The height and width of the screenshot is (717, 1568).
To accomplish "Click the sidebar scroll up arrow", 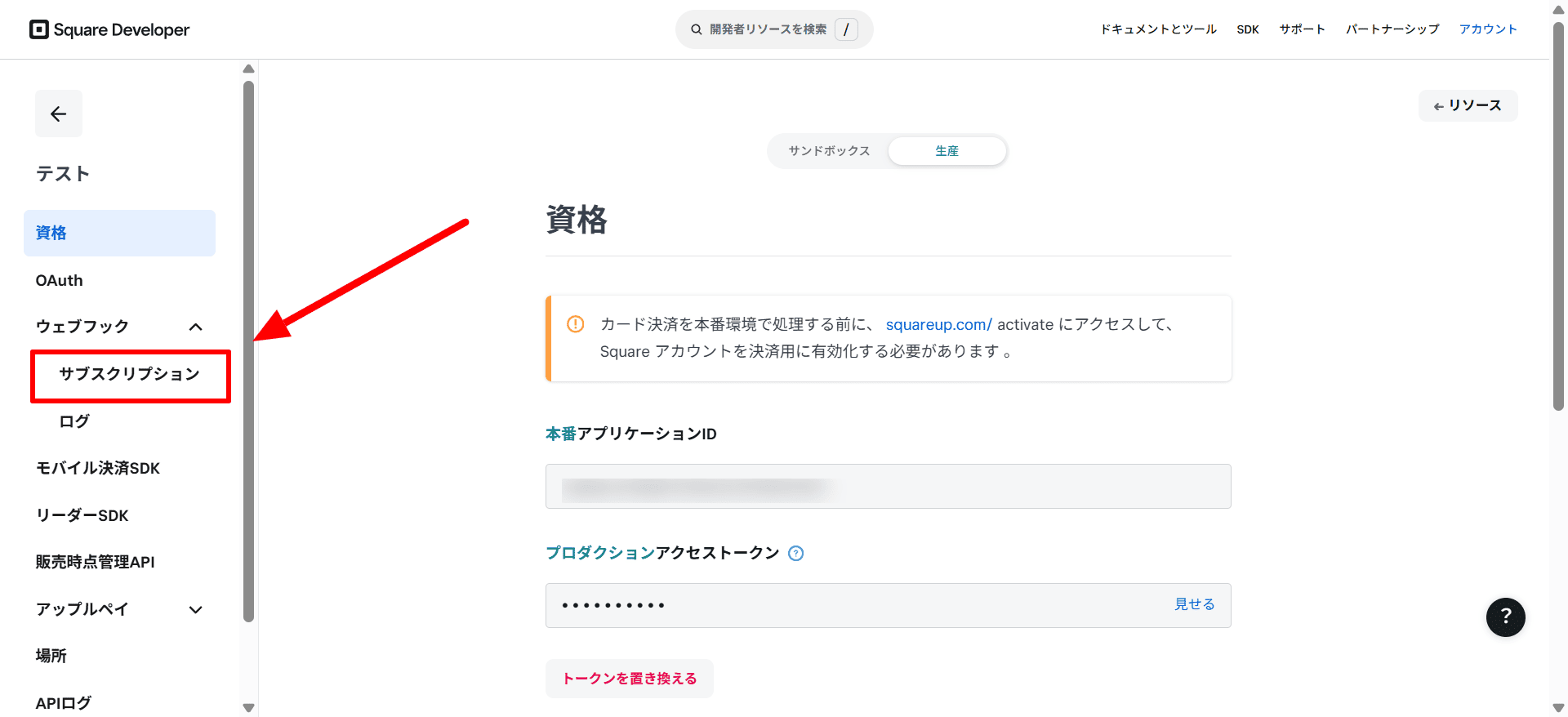I will tap(249, 69).
